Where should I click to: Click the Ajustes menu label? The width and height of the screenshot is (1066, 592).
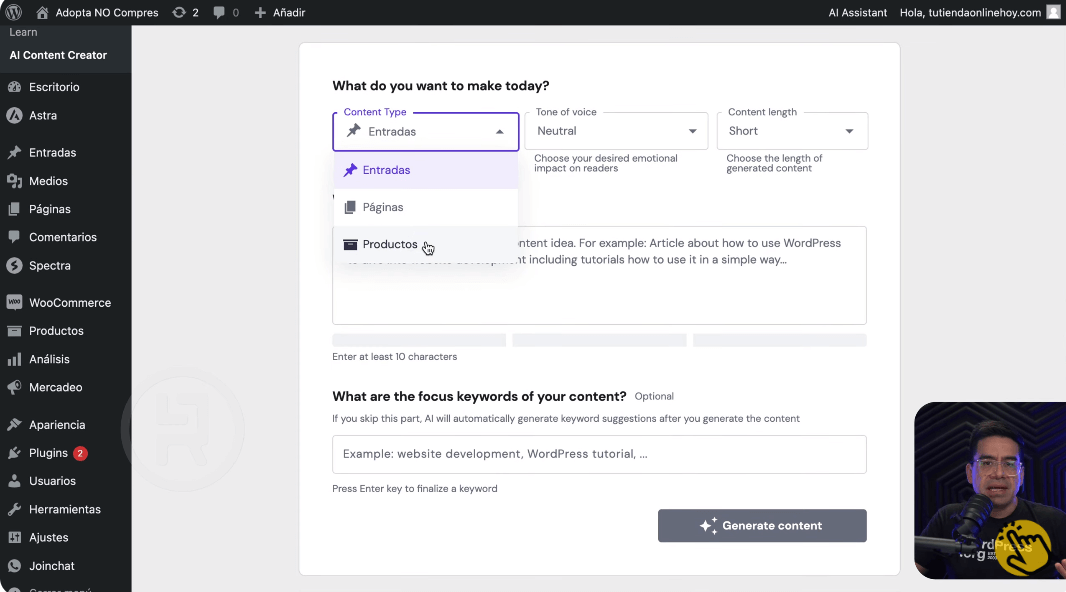click(48, 538)
